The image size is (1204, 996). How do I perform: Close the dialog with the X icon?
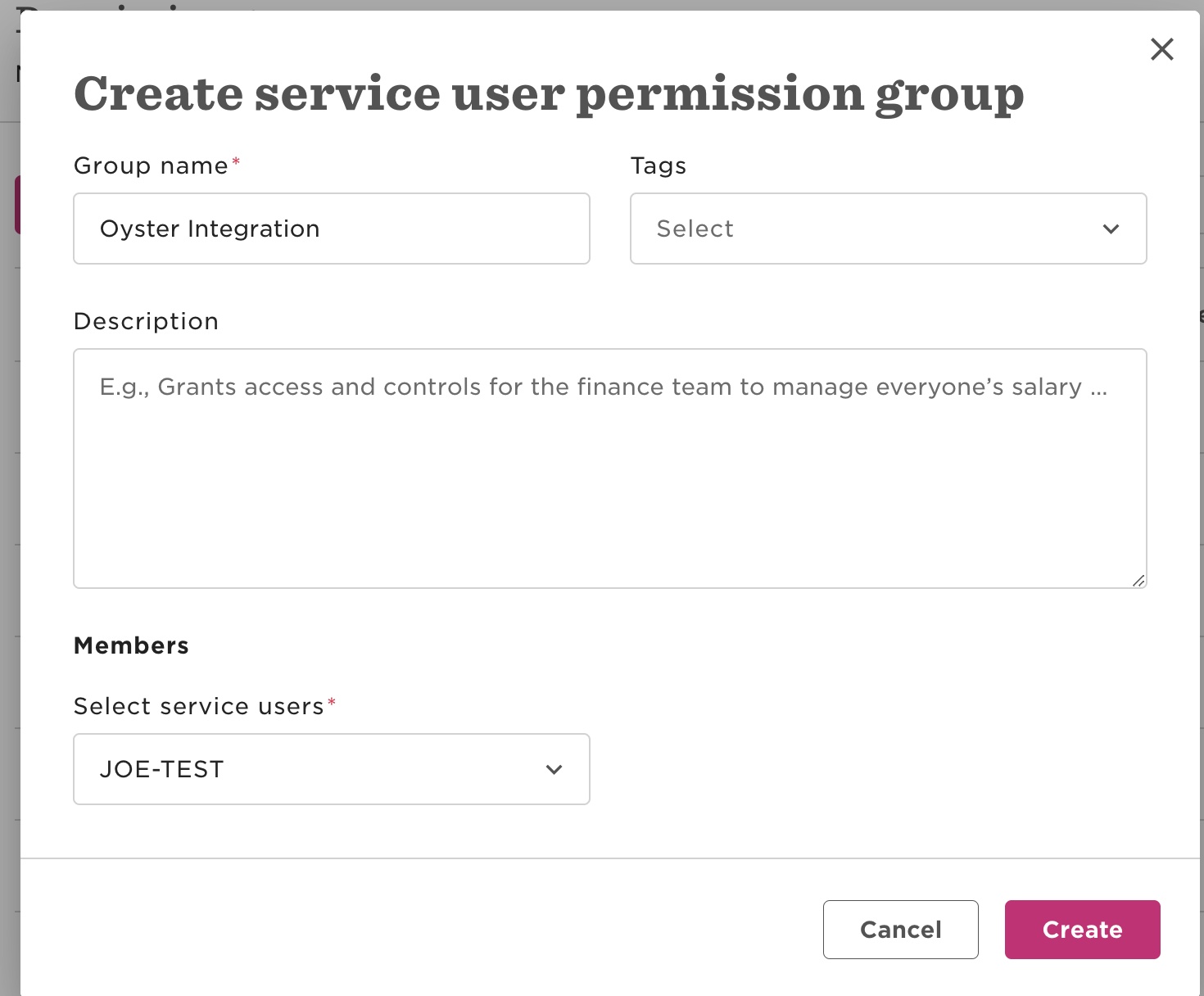pyautogui.click(x=1161, y=49)
